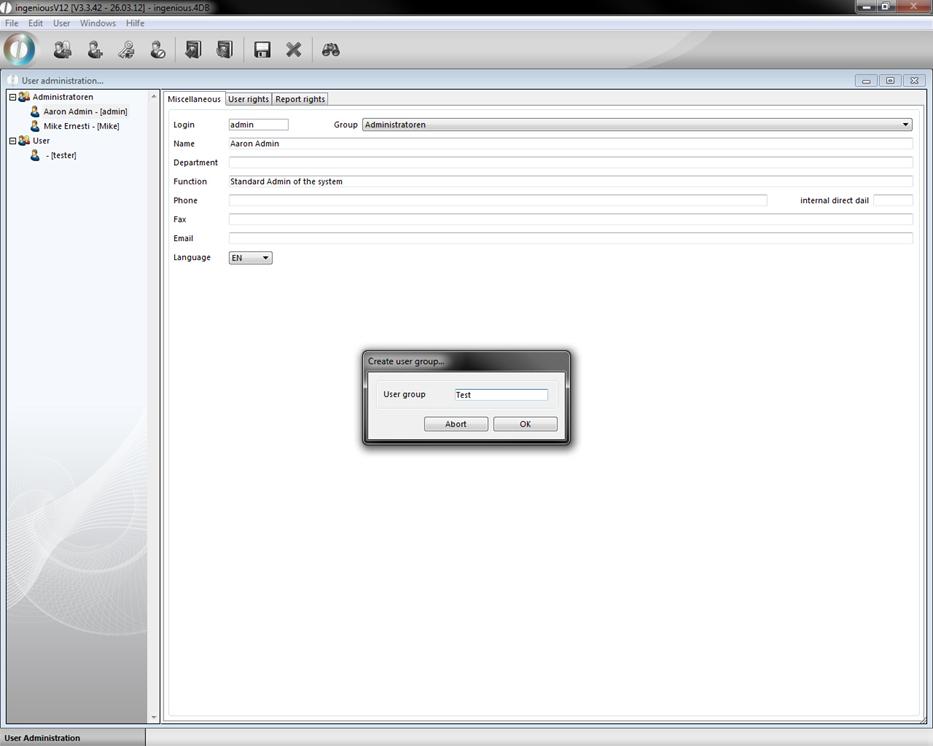Click the user tree scroll-up arrow
The image size is (933, 746).
pyautogui.click(x=154, y=97)
